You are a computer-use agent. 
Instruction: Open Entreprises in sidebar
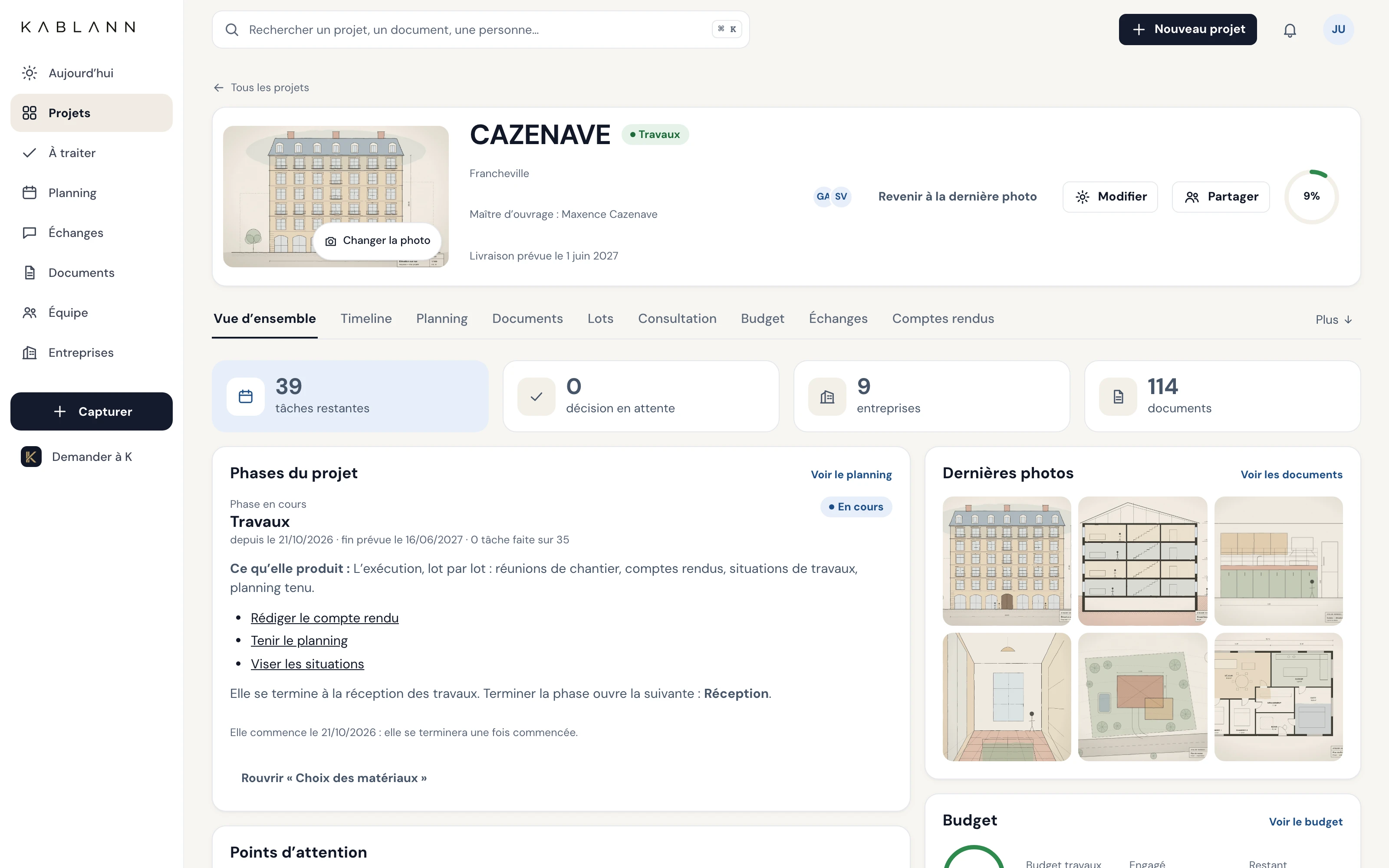click(91, 352)
